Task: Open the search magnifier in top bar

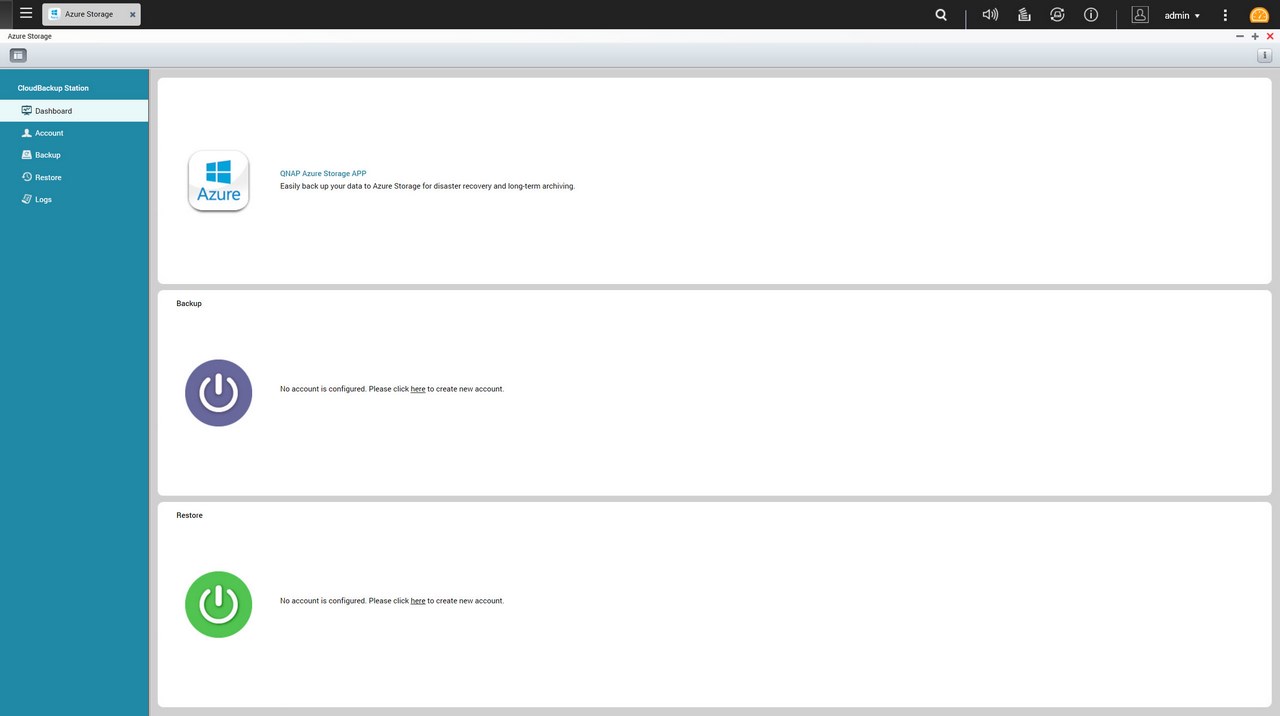Action: coord(941,15)
